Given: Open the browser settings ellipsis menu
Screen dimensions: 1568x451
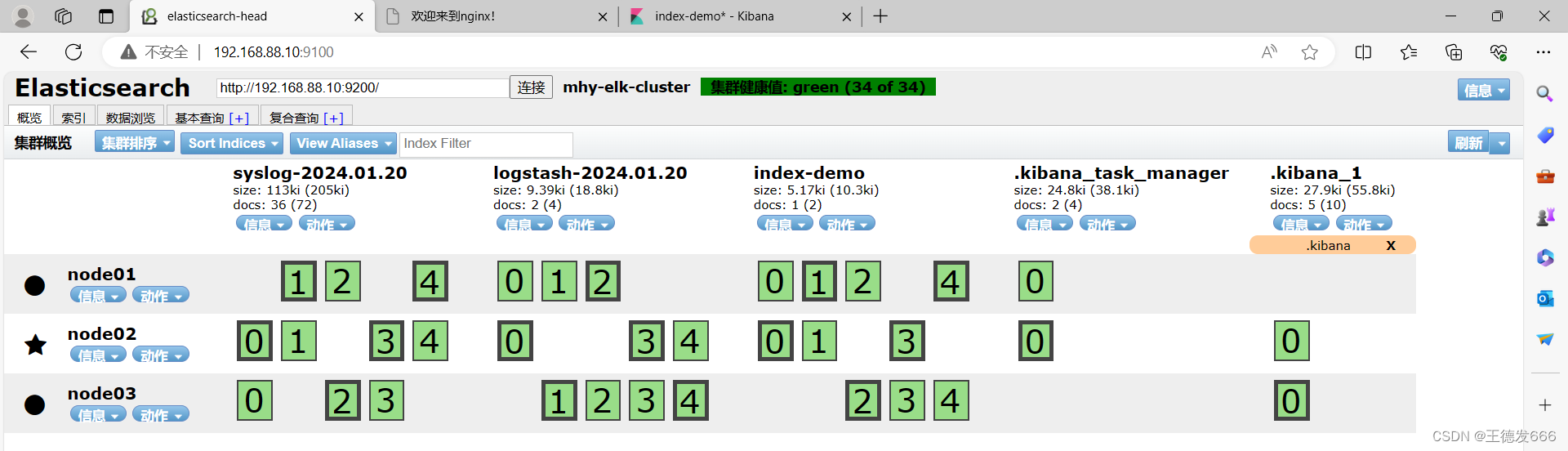Looking at the screenshot, I should pos(1543,52).
